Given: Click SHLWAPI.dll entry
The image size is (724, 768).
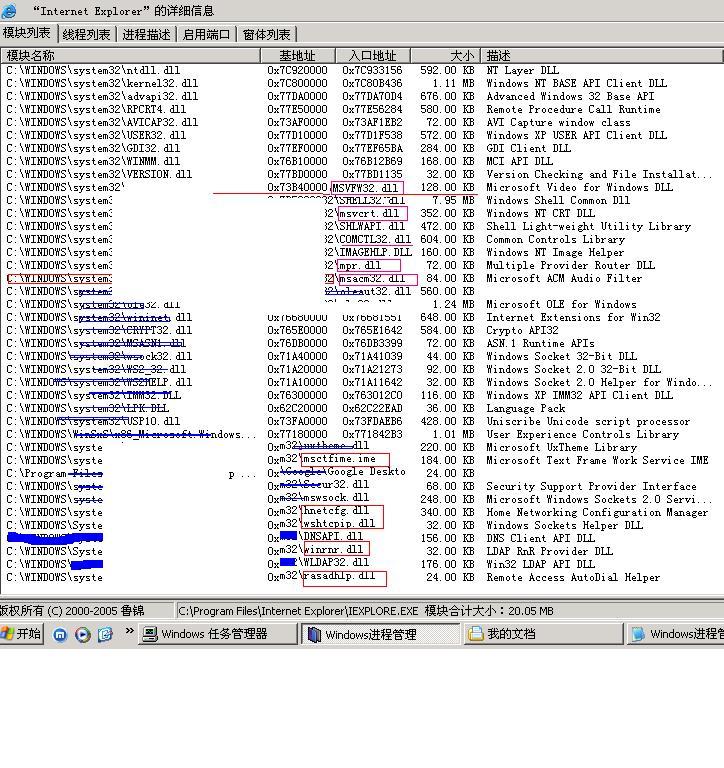Looking at the screenshot, I should pyautogui.click(x=372, y=226).
